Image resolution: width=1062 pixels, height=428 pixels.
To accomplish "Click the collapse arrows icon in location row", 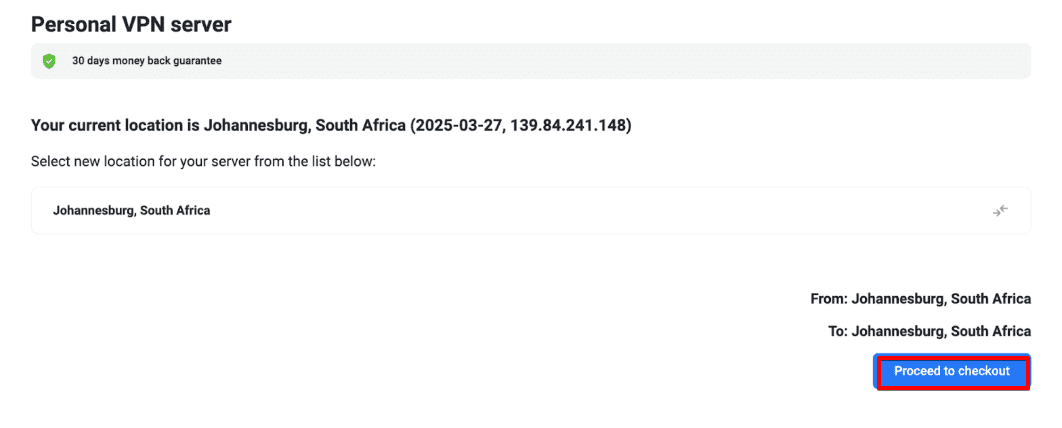I will pyautogui.click(x=1000, y=210).
